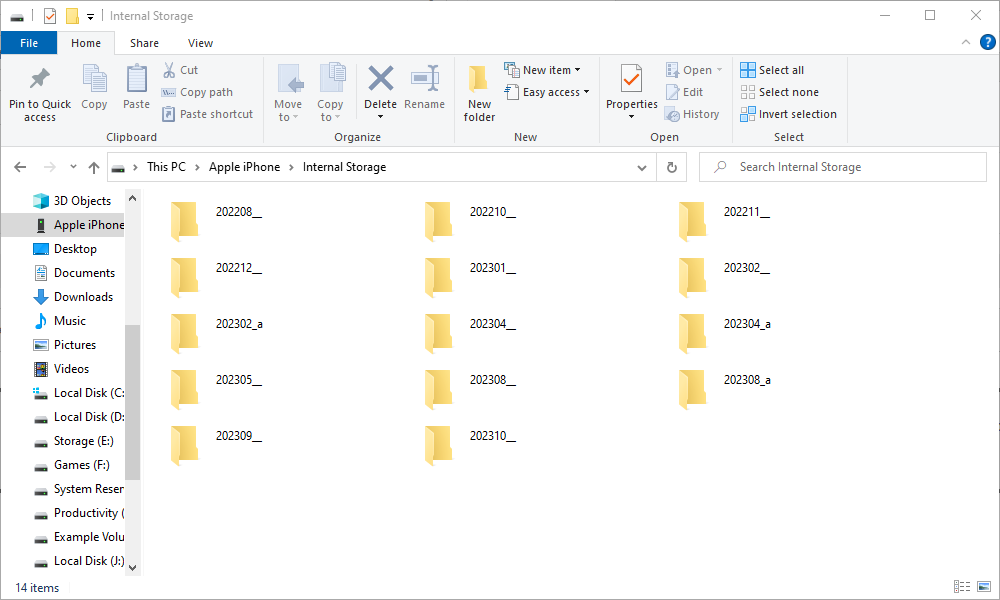The image size is (1000, 600).
Task: Open the Copy to command
Action: [x=330, y=93]
